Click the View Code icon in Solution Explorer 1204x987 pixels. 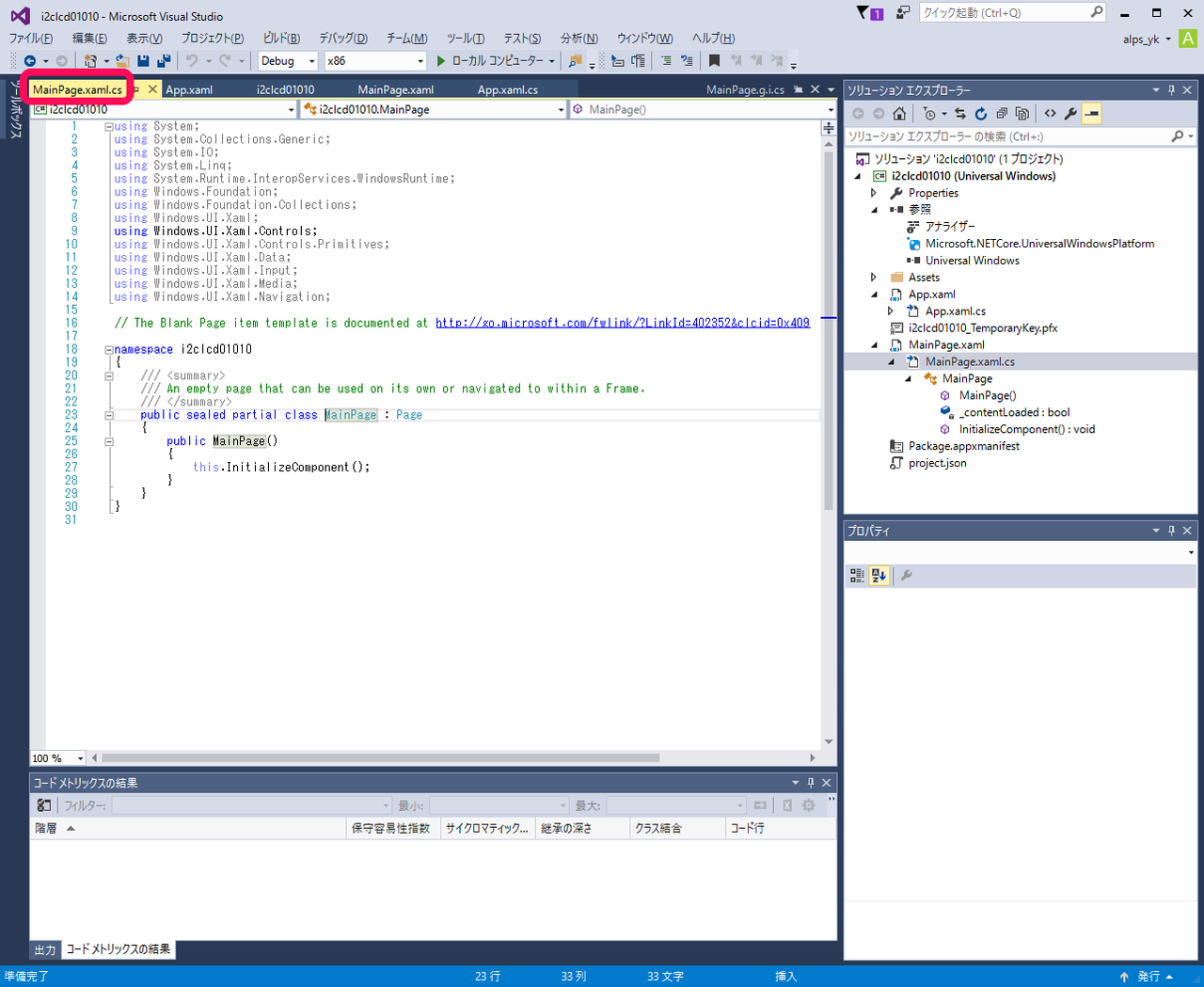pos(1050,114)
